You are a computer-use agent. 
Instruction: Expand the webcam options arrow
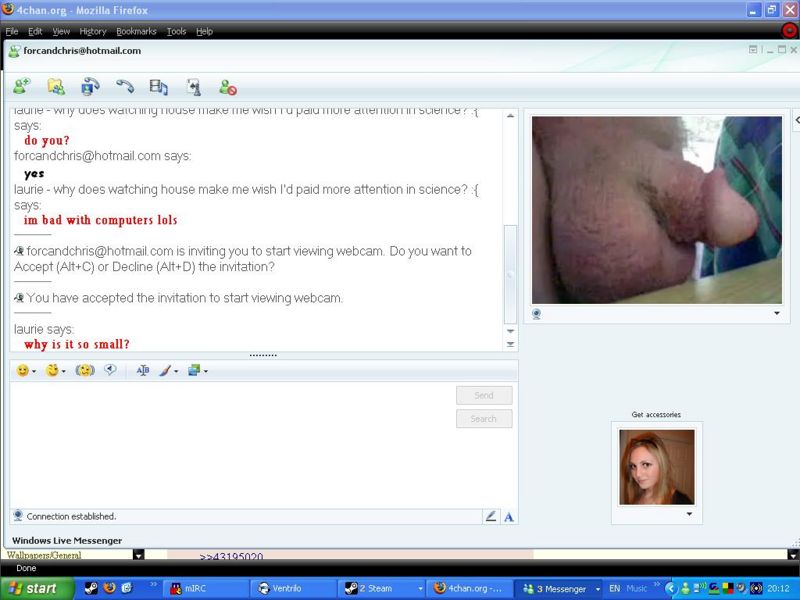(x=775, y=313)
